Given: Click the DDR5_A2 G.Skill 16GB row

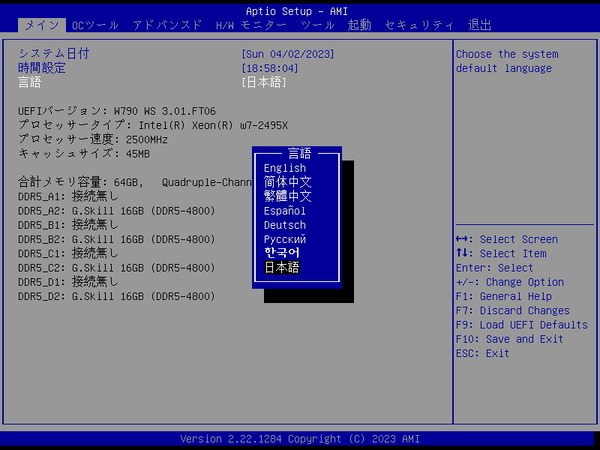Looking at the screenshot, I should pyautogui.click(x=116, y=211).
